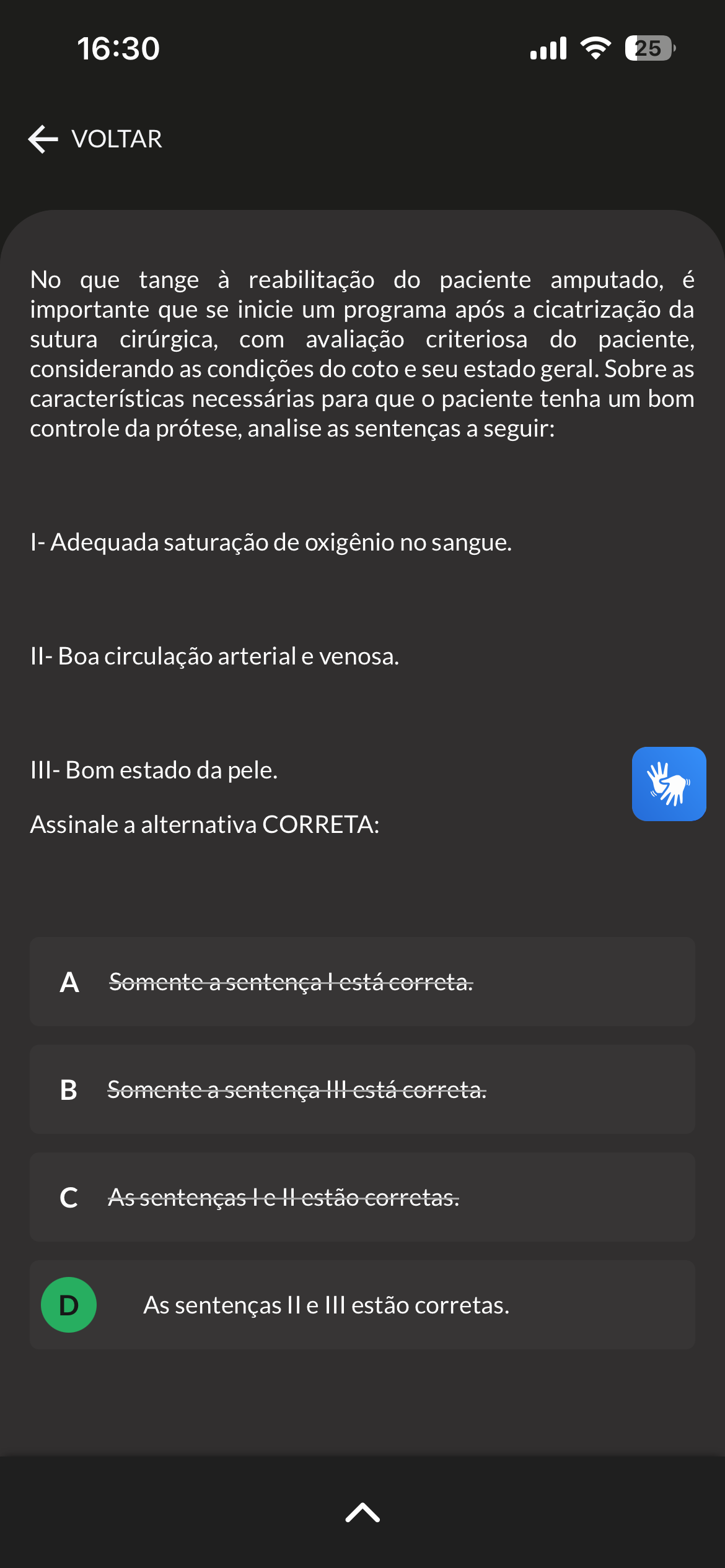Tap the back arrow icon

(43, 139)
